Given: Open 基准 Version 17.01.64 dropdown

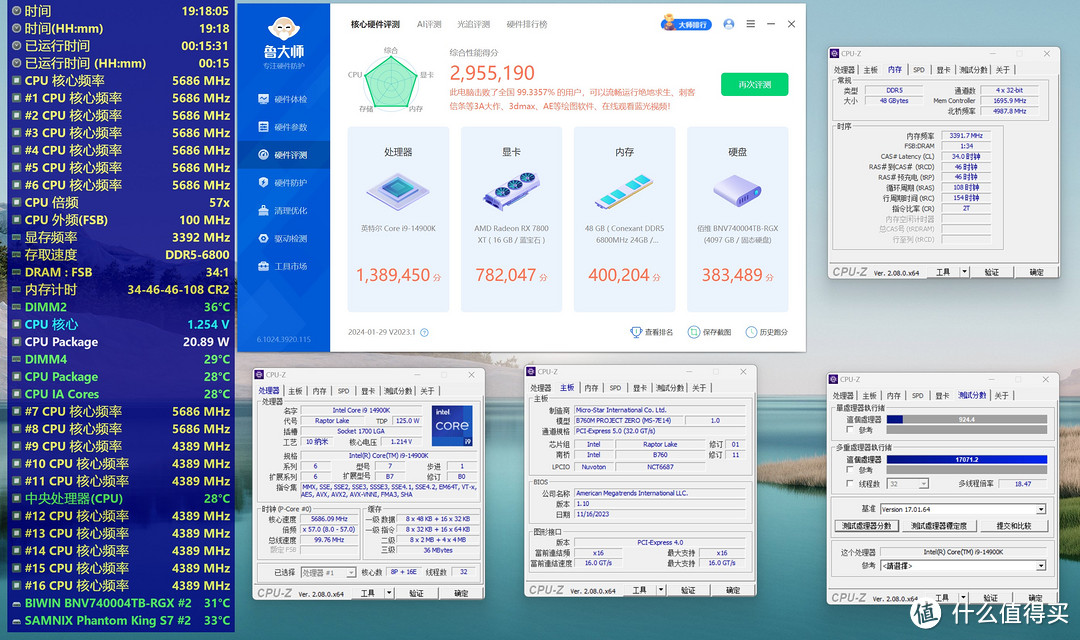Looking at the screenshot, I should tap(963, 509).
